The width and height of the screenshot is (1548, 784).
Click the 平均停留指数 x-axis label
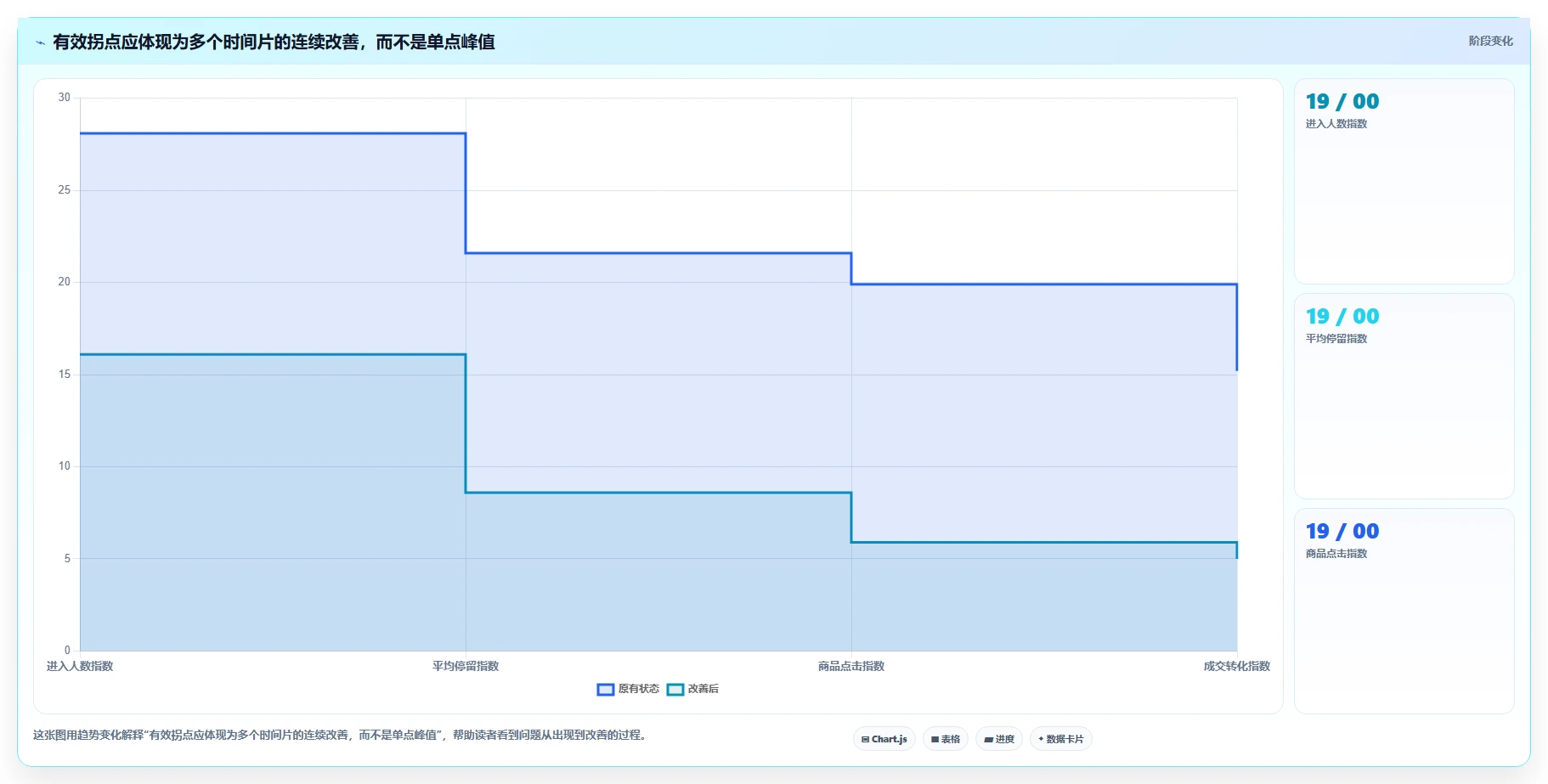[x=466, y=666]
